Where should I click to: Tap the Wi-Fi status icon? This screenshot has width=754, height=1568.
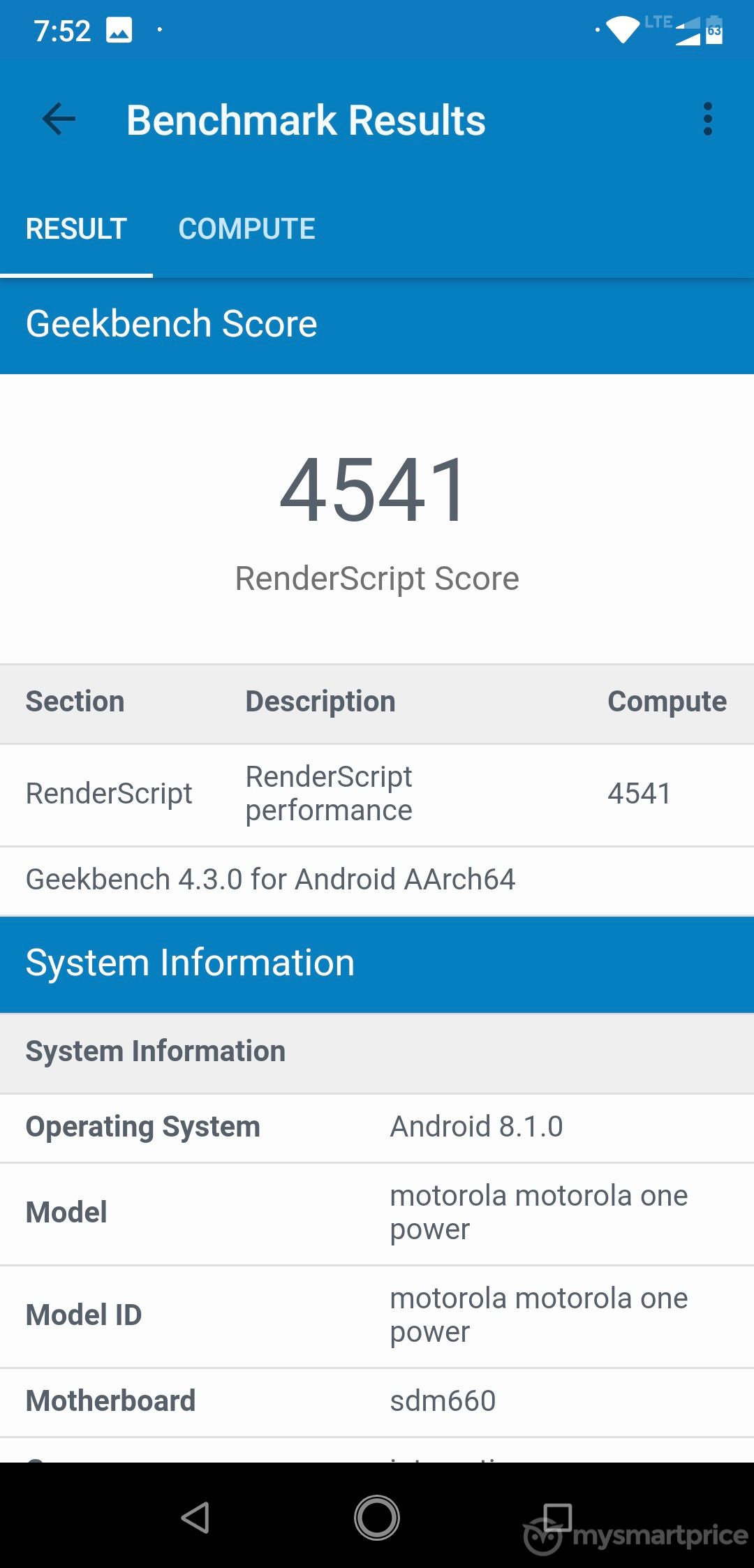623,30
